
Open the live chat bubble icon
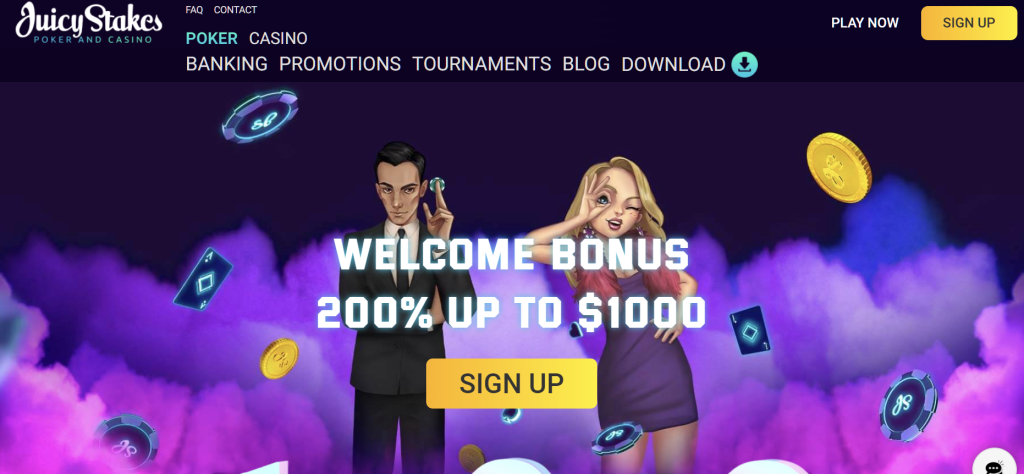point(994,465)
